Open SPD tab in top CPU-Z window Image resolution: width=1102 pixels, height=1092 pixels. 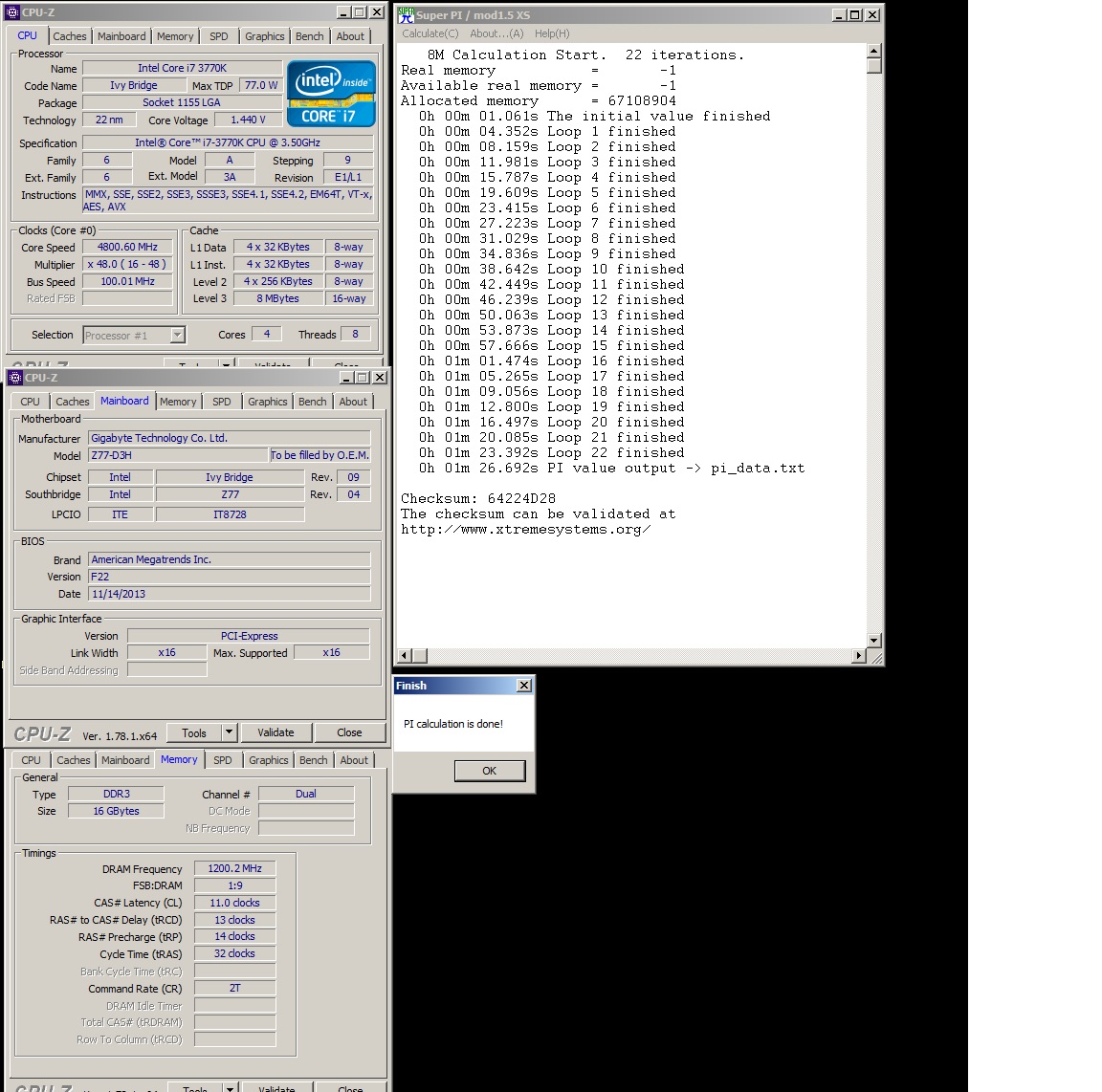[218, 36]
